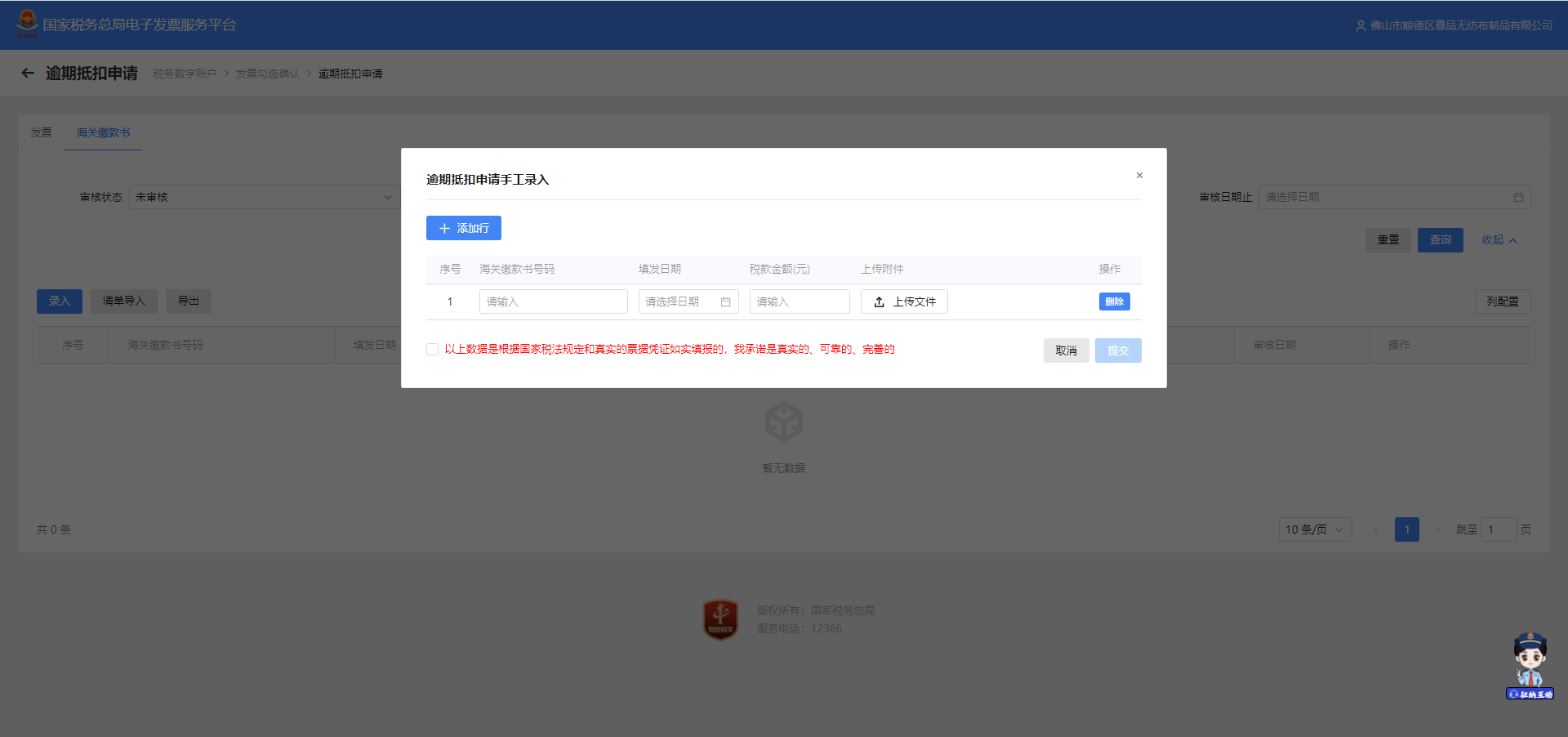1568x737 pixels.
Task: Check the truthfulness declaration checkbox
Action: pyautogui.click(x=433, y=350)
